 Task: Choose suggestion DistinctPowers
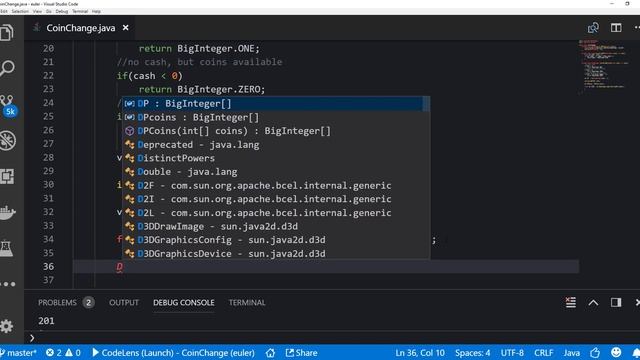pyautogui.click(x=273, y=158)
